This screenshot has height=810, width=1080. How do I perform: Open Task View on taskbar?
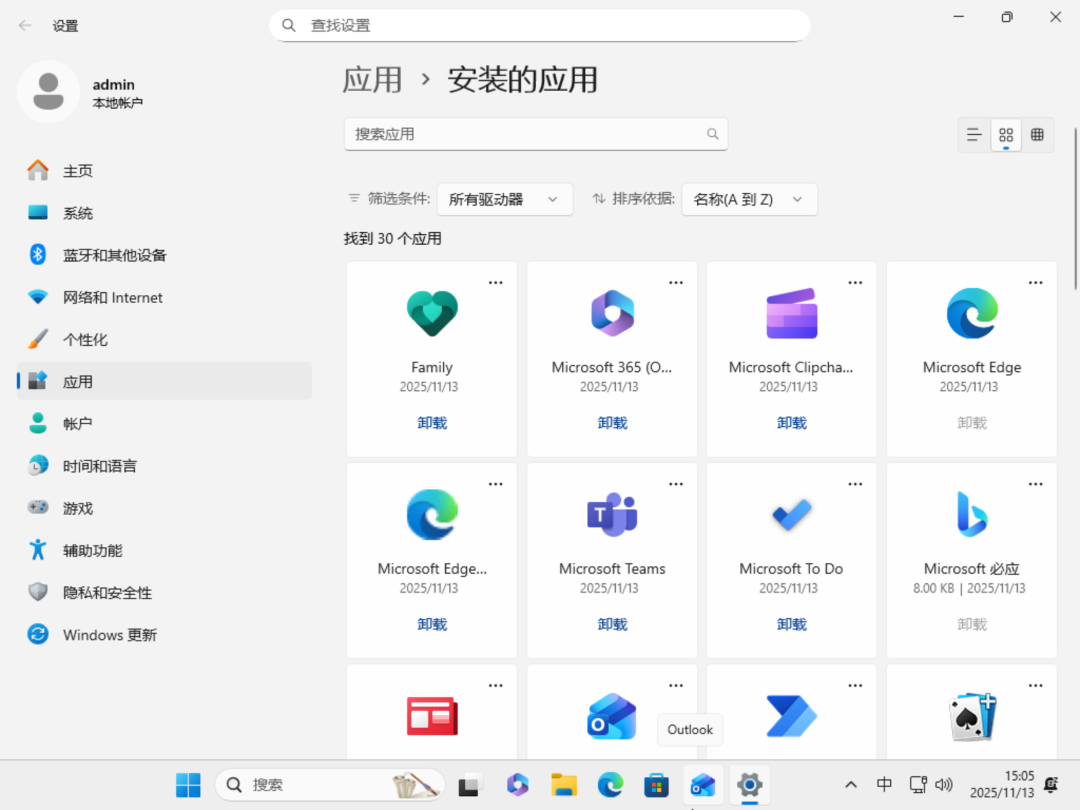470,785
